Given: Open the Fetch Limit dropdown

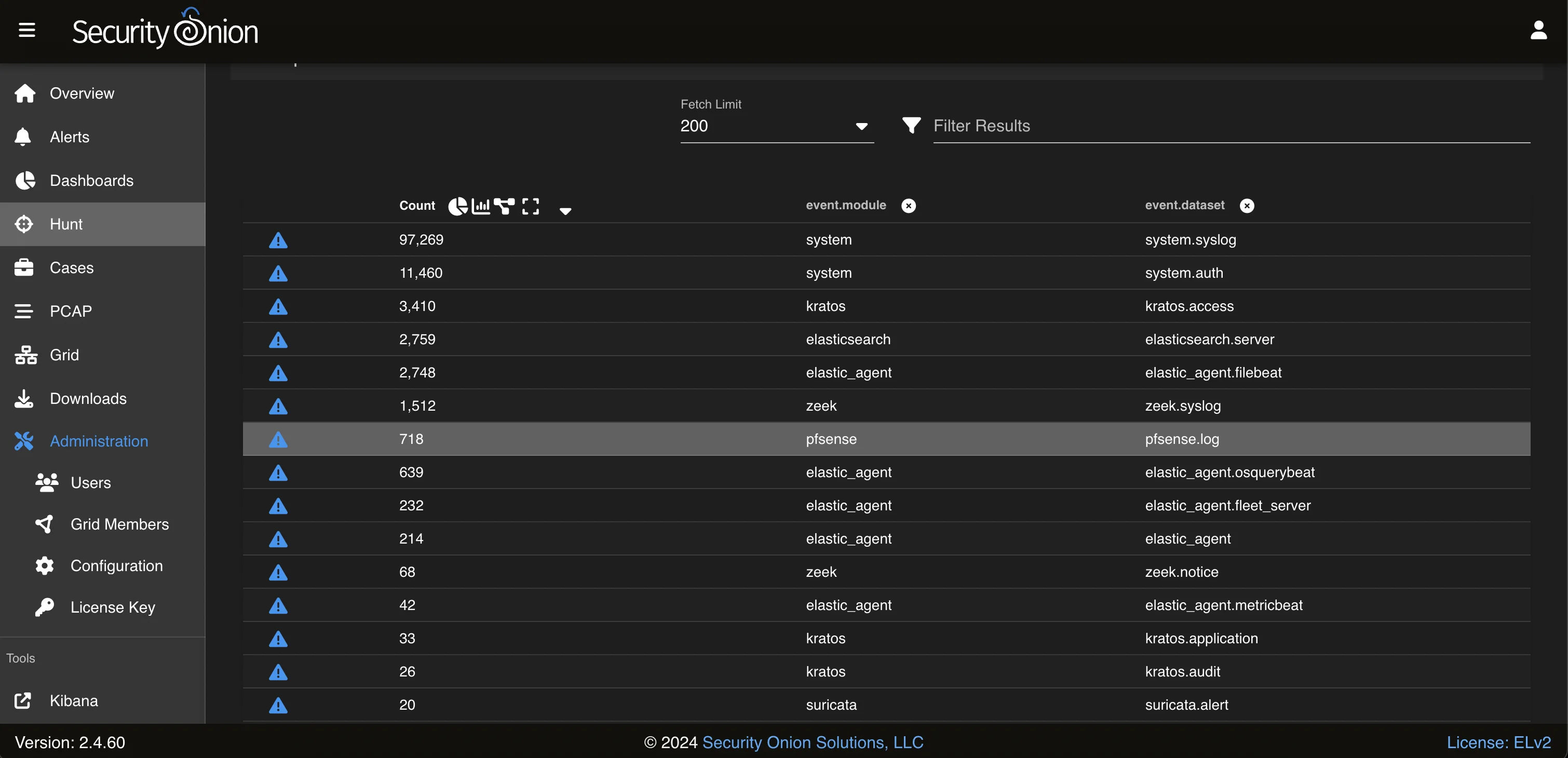Looking at the screenshot, I should 777,126.
